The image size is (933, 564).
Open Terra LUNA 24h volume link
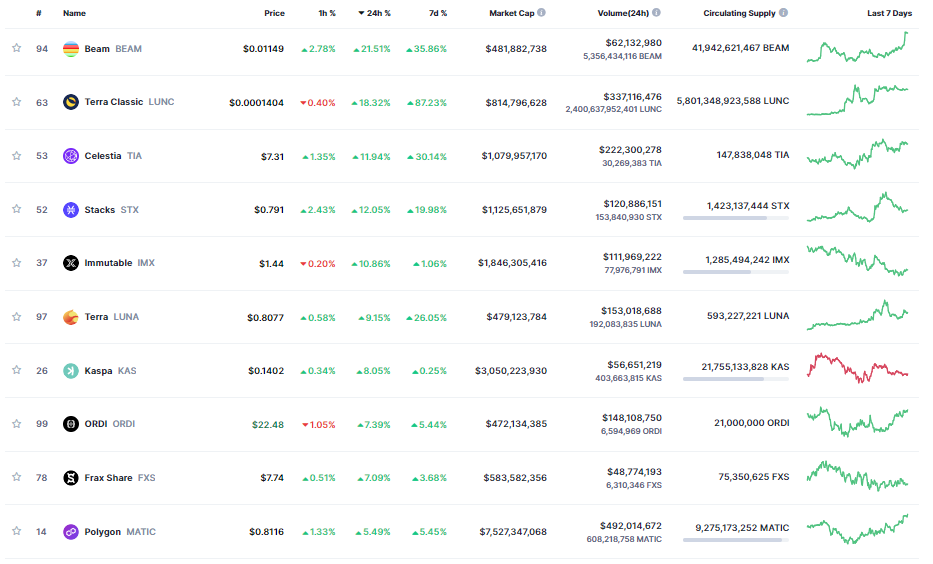[x=632, y=311]
